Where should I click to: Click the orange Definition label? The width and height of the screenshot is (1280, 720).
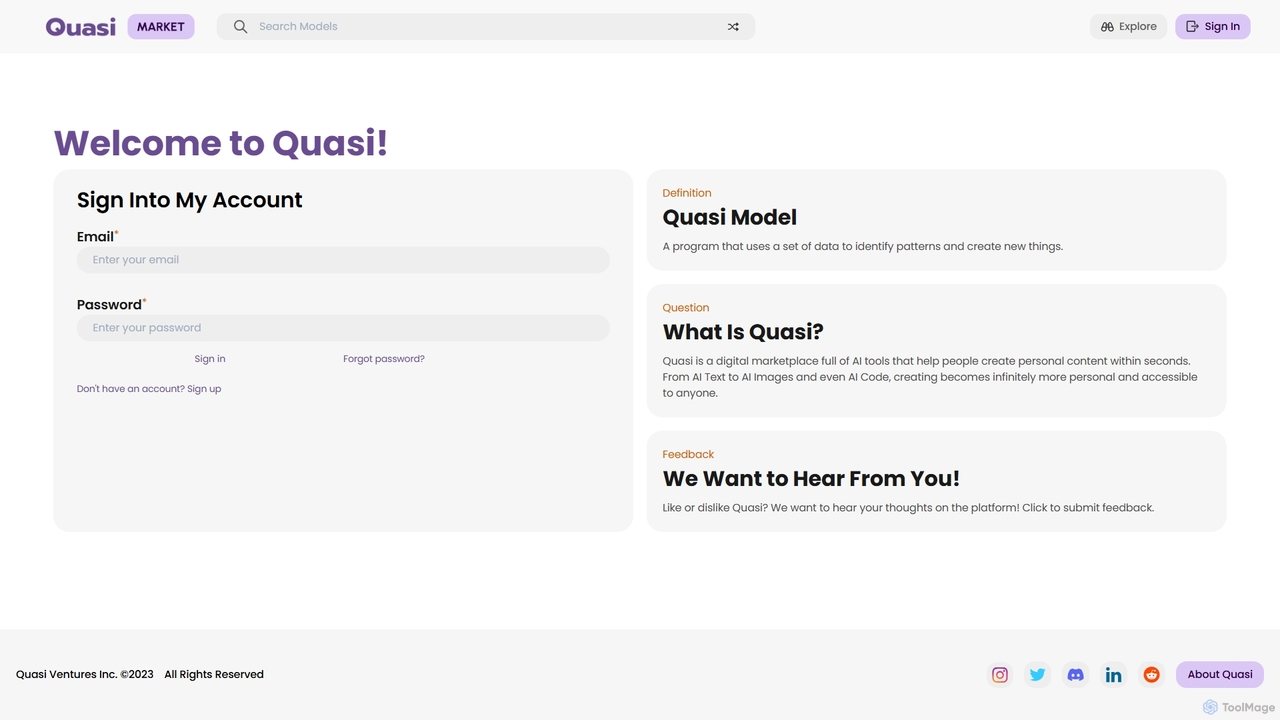point(687,193)
